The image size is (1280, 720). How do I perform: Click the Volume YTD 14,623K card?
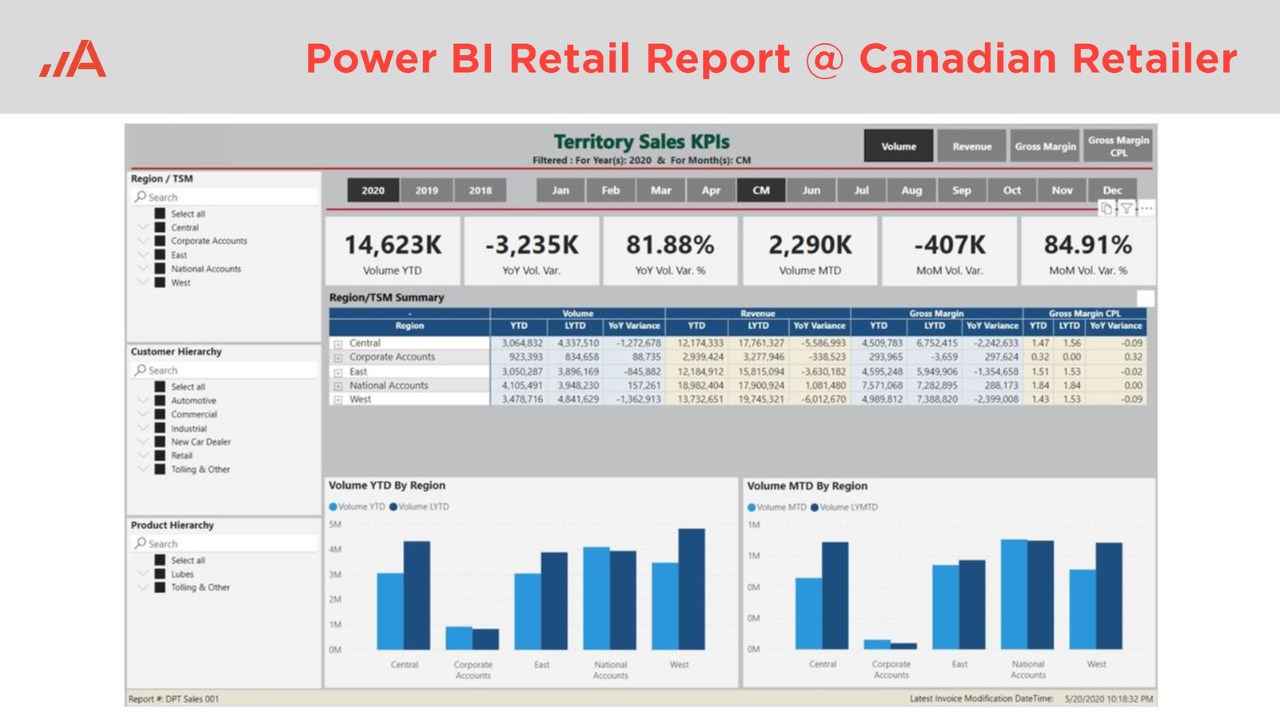393,251
